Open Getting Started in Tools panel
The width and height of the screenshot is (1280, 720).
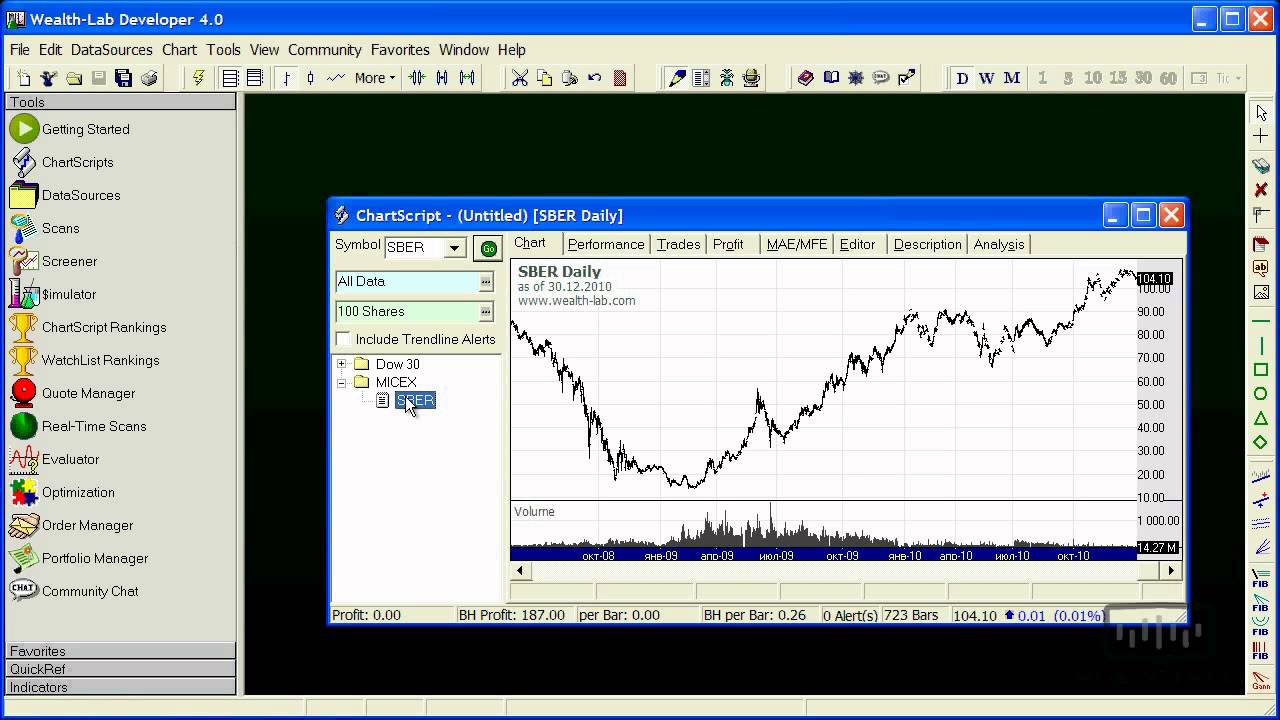click(70, 129)
